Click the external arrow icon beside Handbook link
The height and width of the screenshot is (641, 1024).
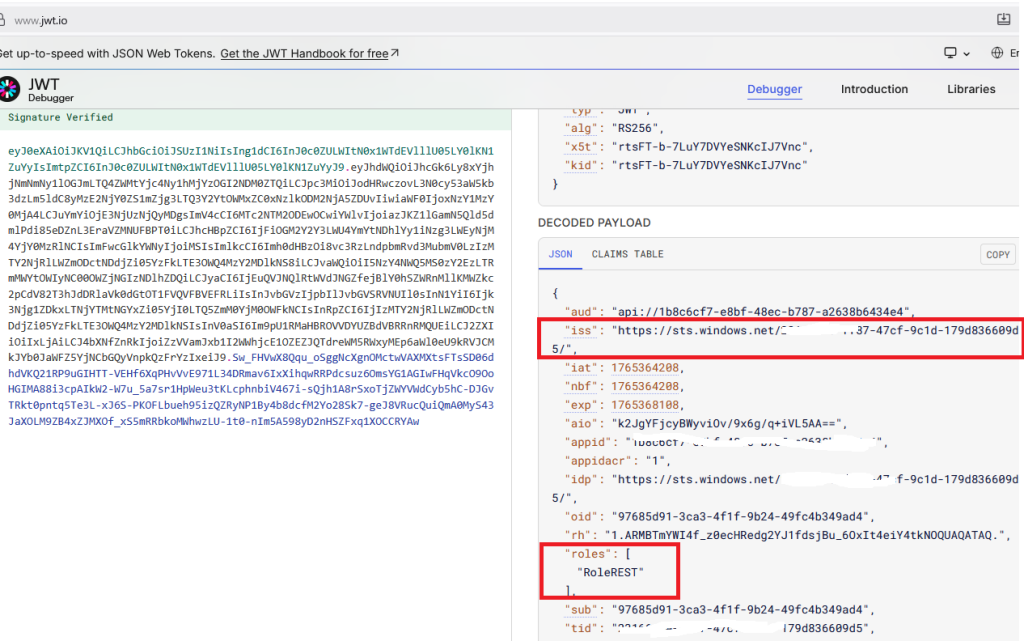(x=395, y=53)
